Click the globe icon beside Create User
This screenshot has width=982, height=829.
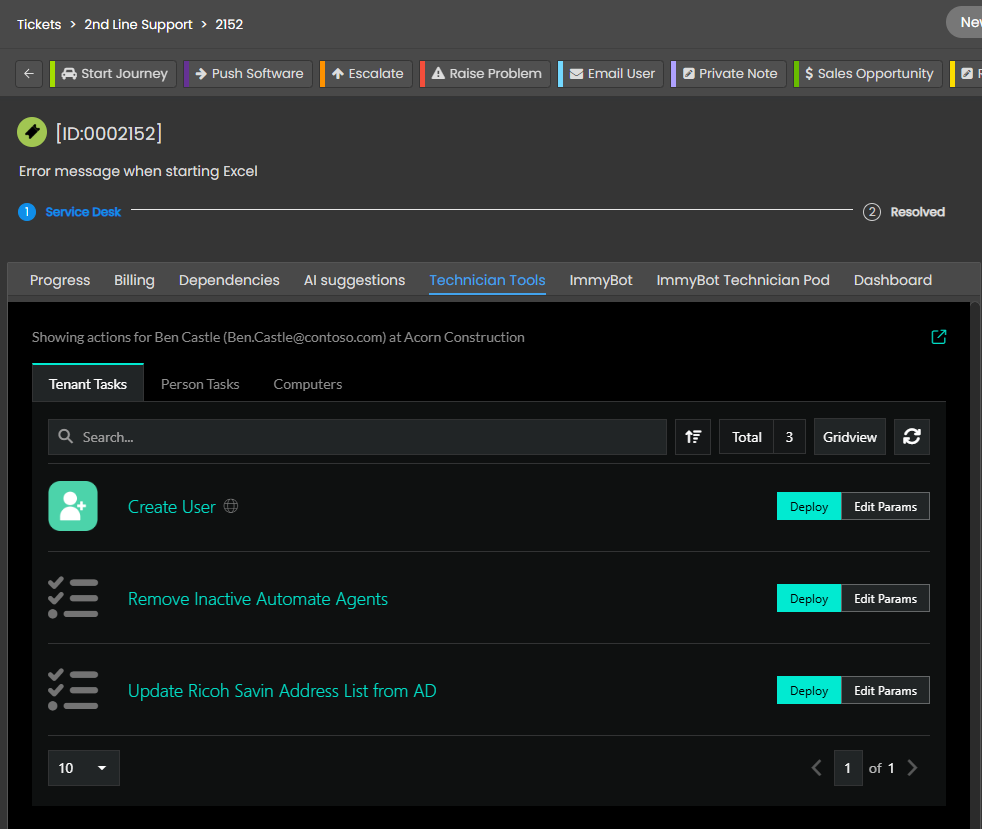pyautogui.click(x=231, y=506)
